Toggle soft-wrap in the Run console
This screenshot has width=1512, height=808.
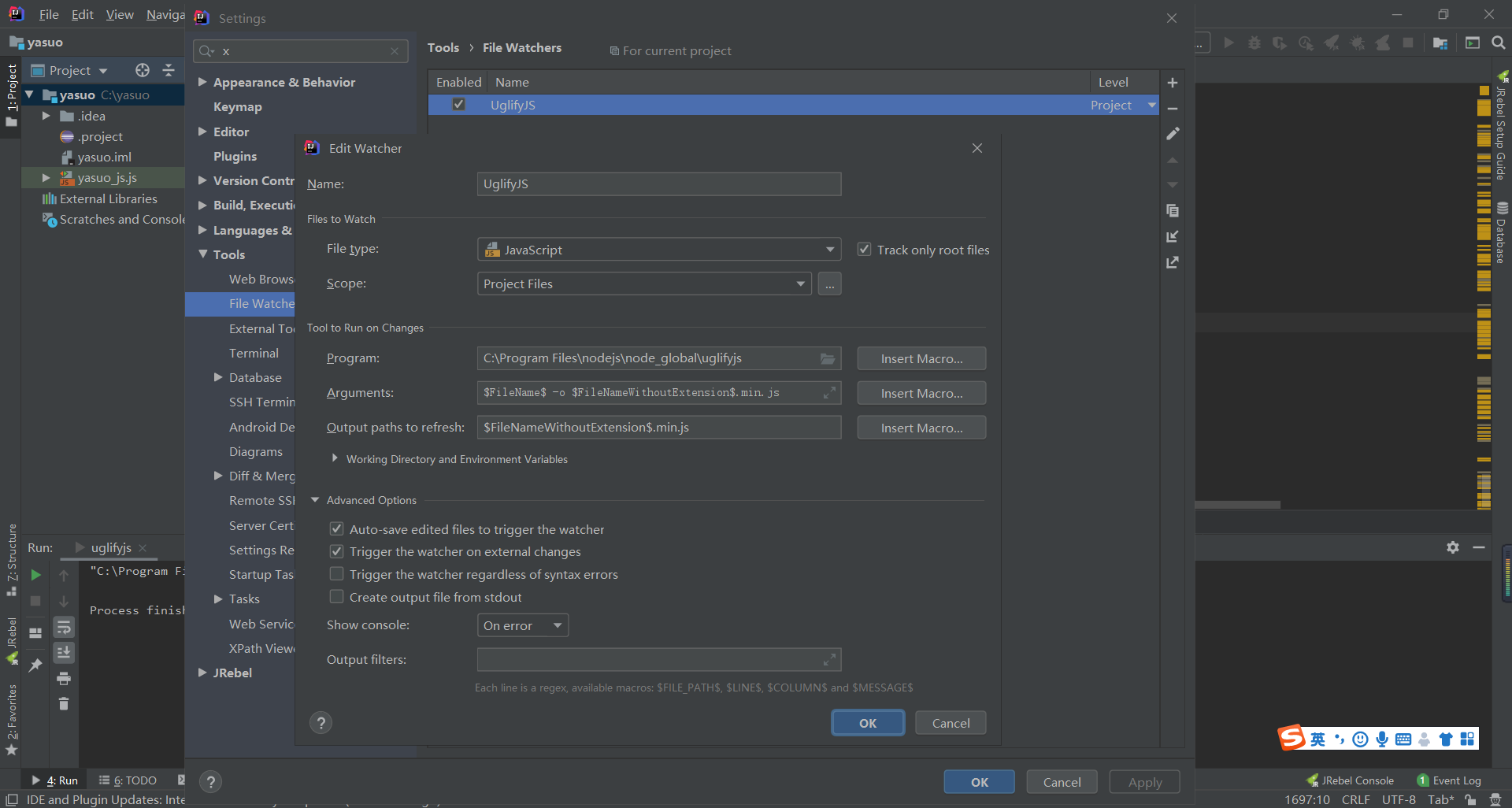63,627
